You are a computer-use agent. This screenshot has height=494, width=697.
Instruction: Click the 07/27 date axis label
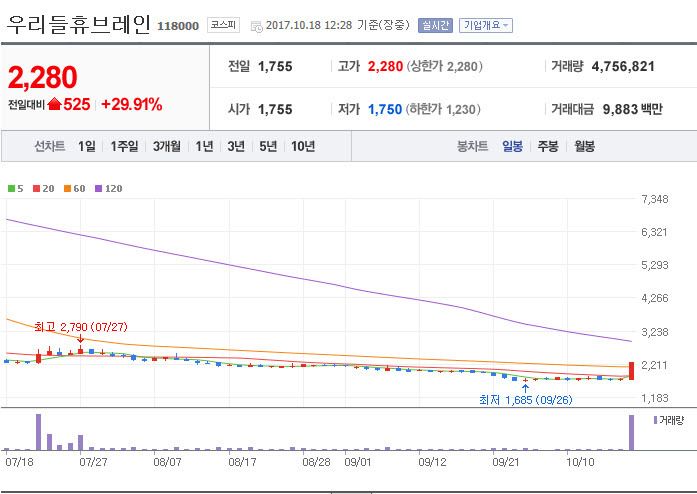pyautogui.click(x=93, y=462)
